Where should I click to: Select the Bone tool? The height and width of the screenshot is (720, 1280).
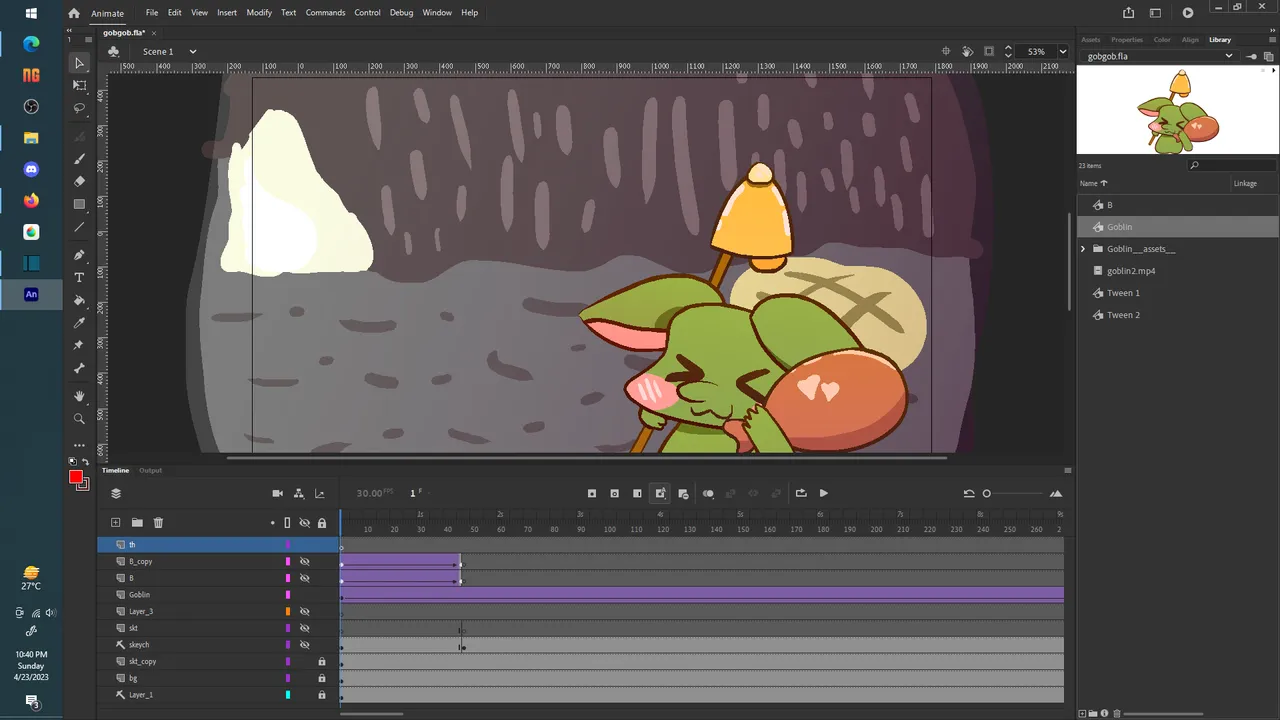coord(80,368)
